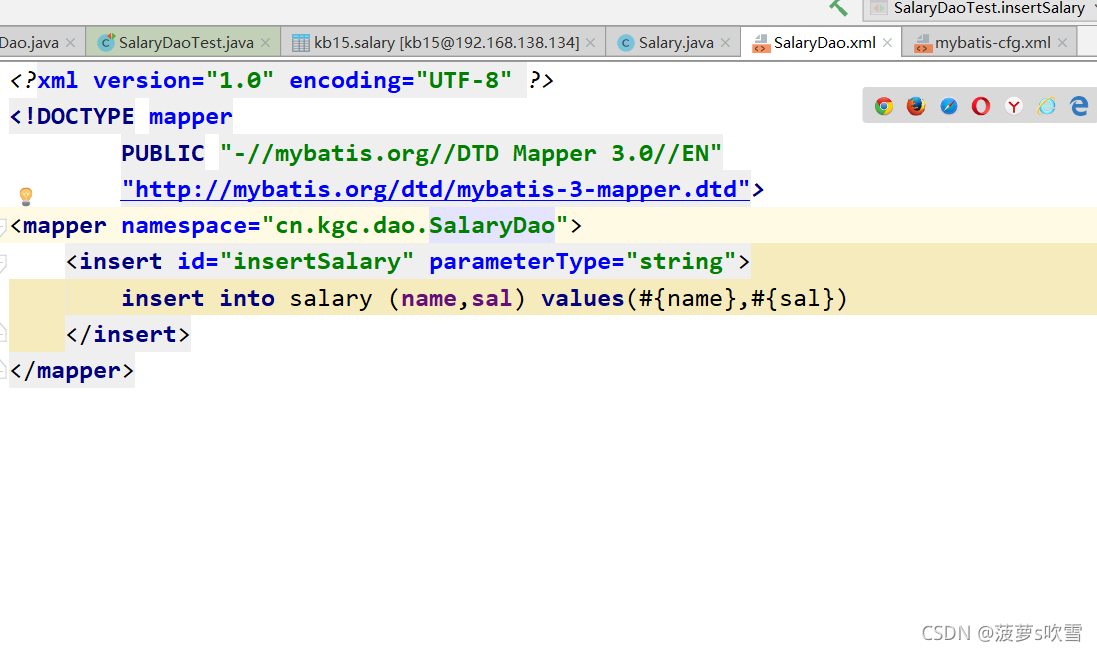Click the encoding value "UTF-8"
The height and width of the screenshot is (651, 1097).
(x=464, y=80)
